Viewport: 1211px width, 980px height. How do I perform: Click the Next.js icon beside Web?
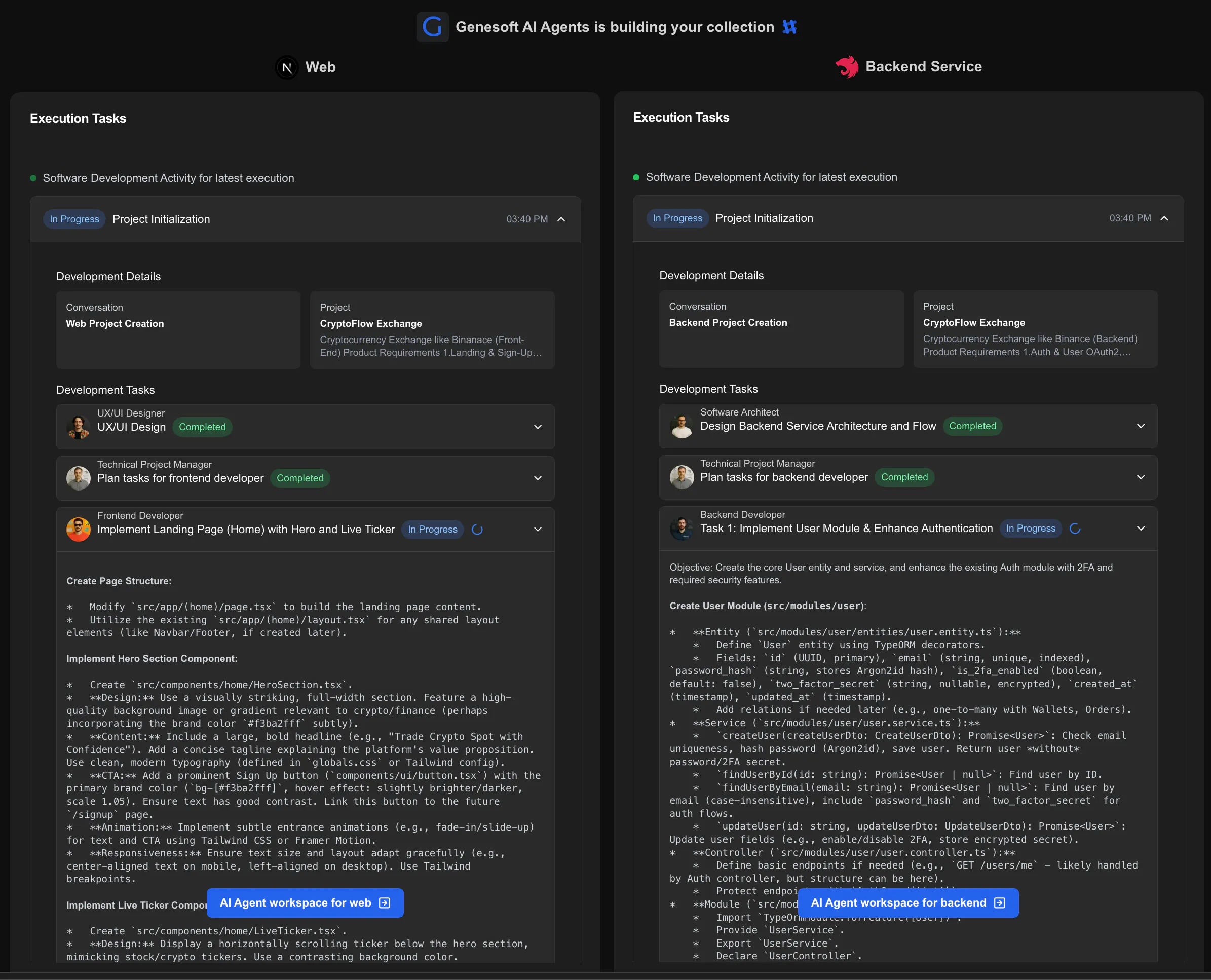pos(287,68)
